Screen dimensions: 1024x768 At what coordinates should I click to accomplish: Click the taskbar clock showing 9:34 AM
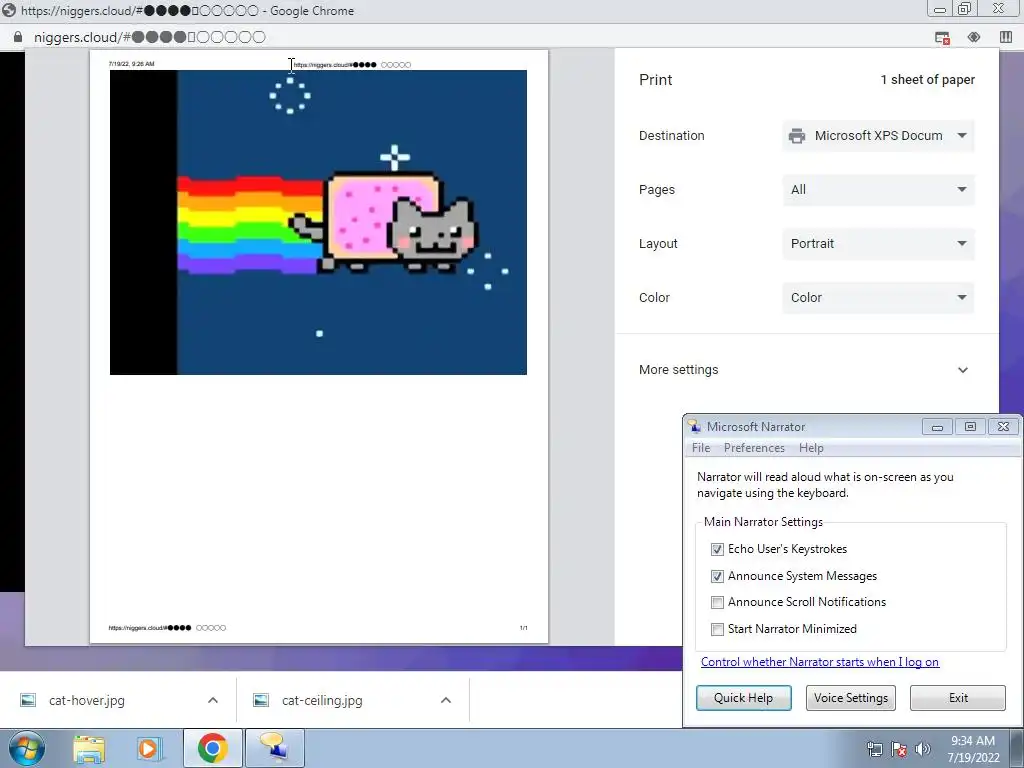pos(973,748)
